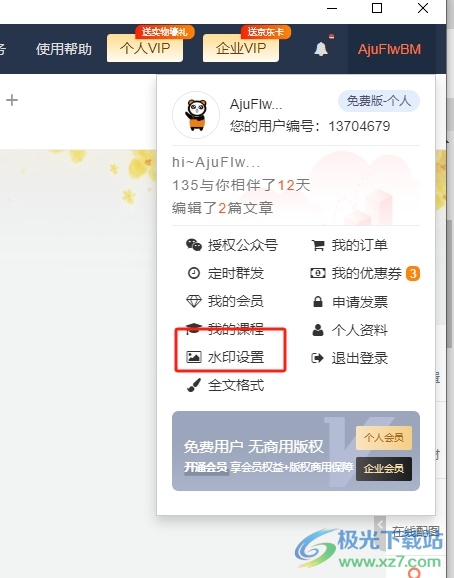Click the 个人会员 button in banner

384,438
